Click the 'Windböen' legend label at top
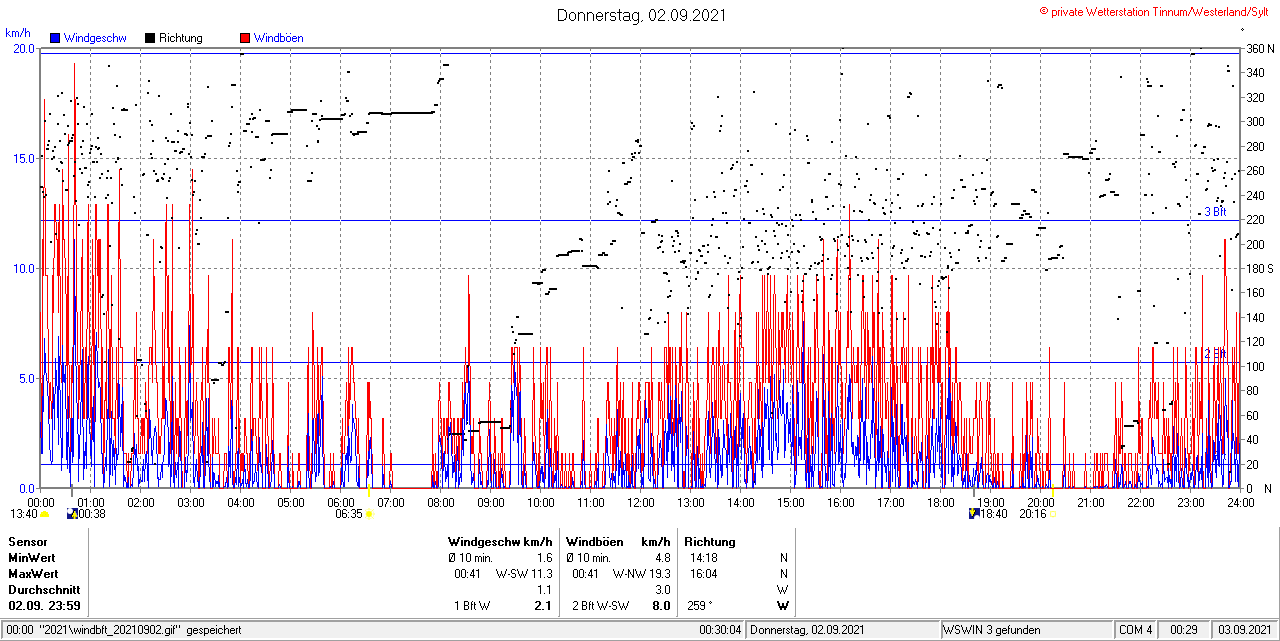This screenshot has height=641, width=1280. [x=279, y=38]
